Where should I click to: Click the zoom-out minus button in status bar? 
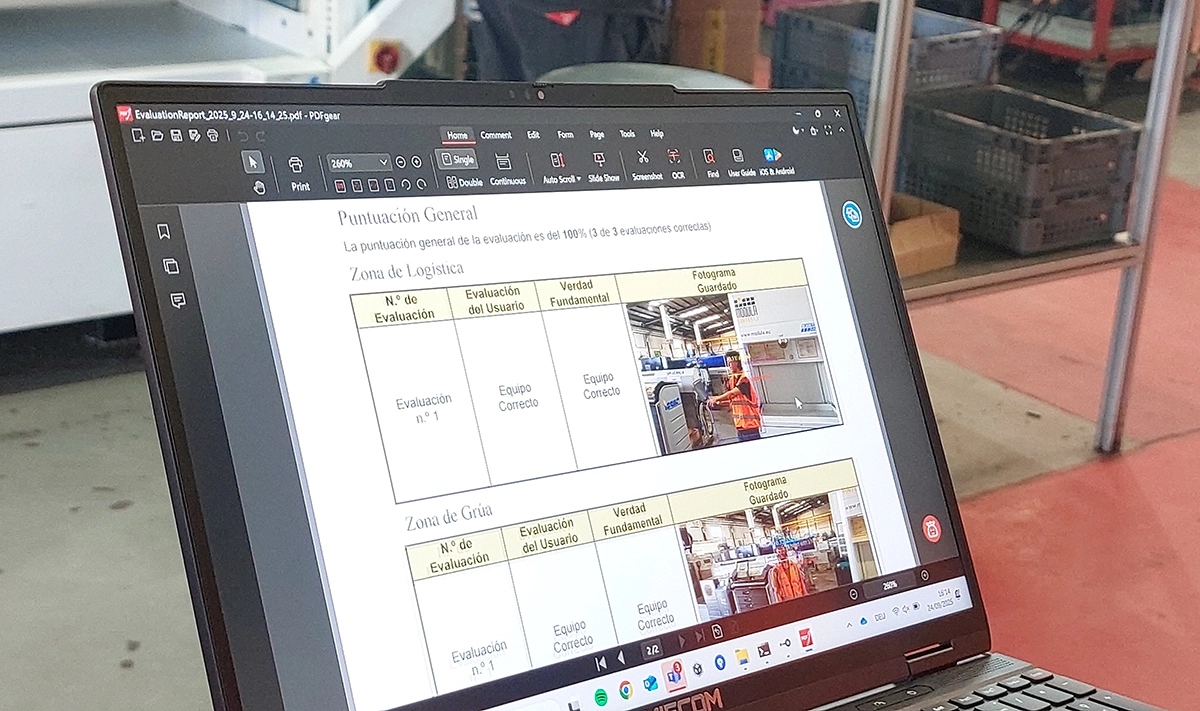[x=853, y=594]
